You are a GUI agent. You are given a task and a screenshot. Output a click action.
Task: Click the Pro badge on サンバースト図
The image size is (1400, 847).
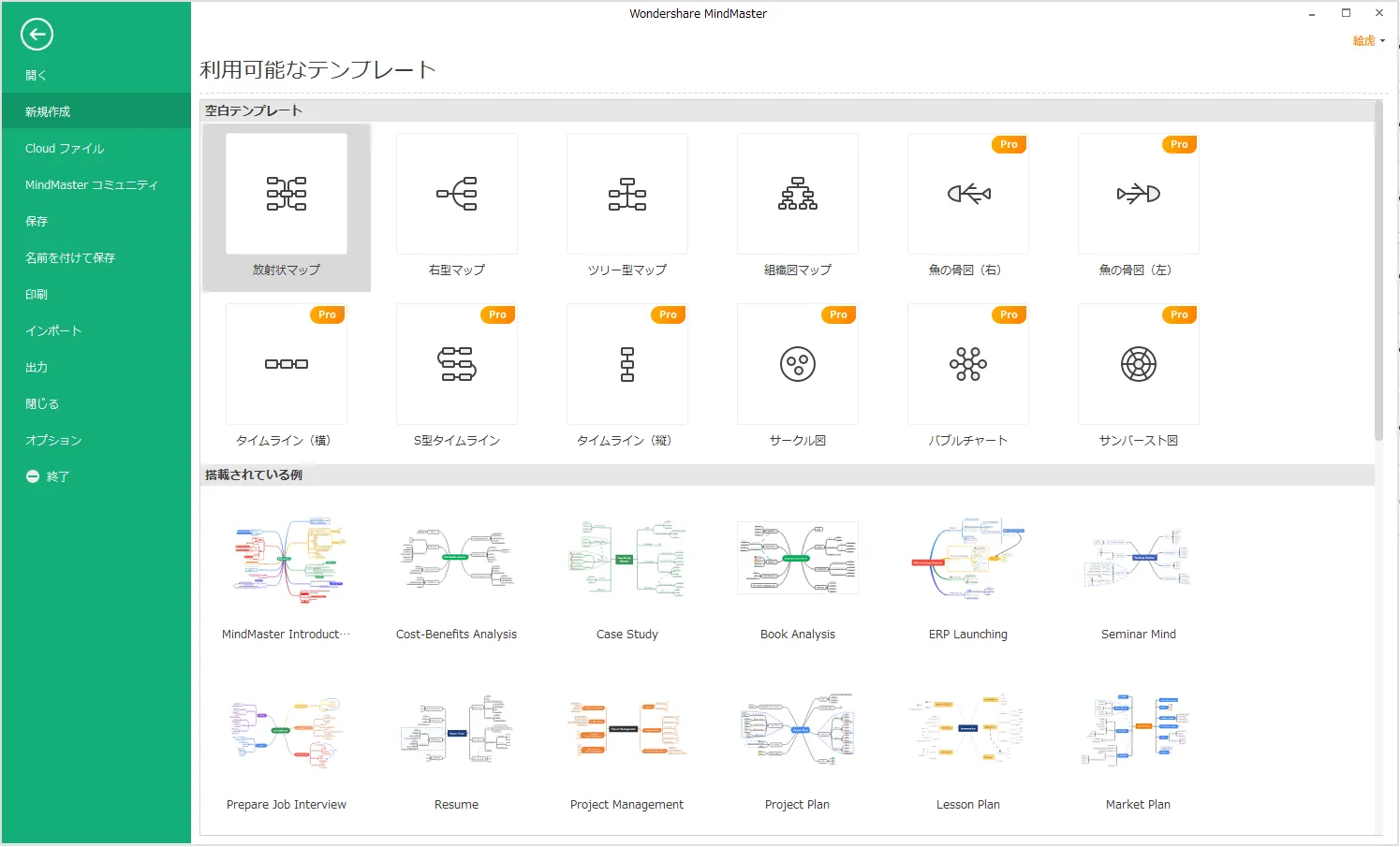click(x=1179, y=314)
